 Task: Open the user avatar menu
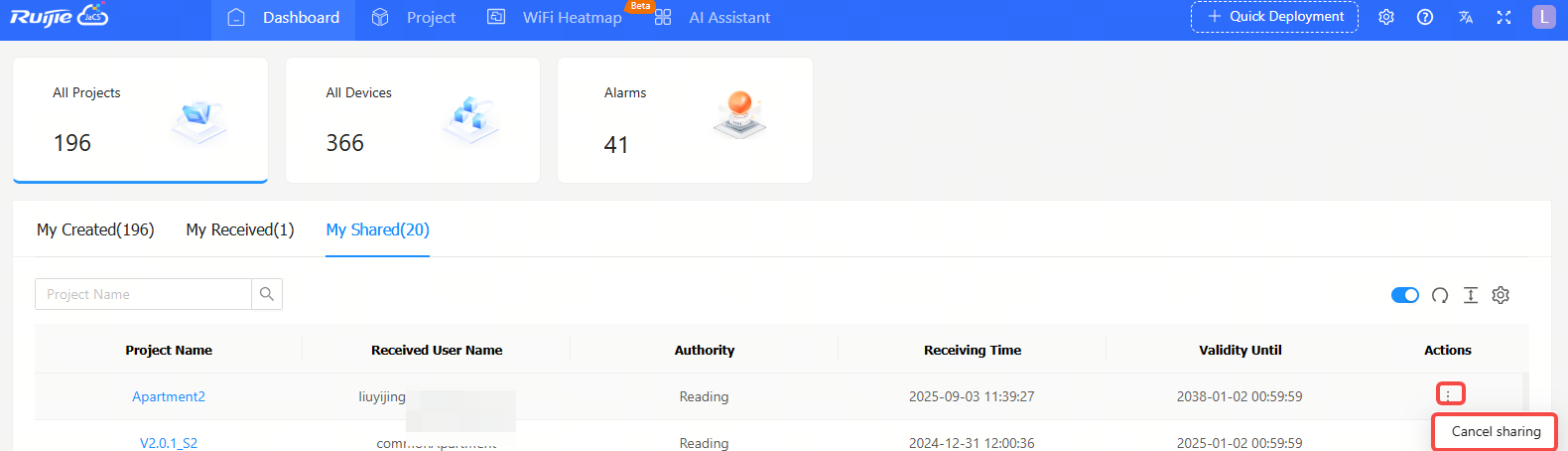(1543, 17)
